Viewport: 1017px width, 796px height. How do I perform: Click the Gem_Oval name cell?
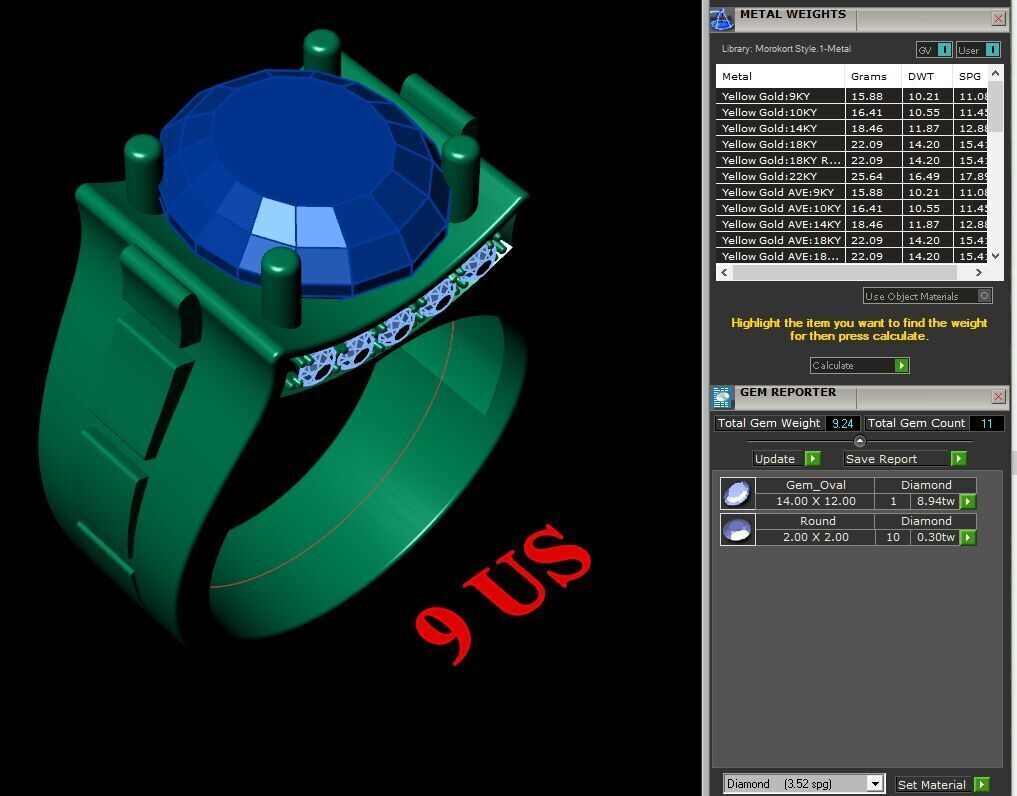815,485
